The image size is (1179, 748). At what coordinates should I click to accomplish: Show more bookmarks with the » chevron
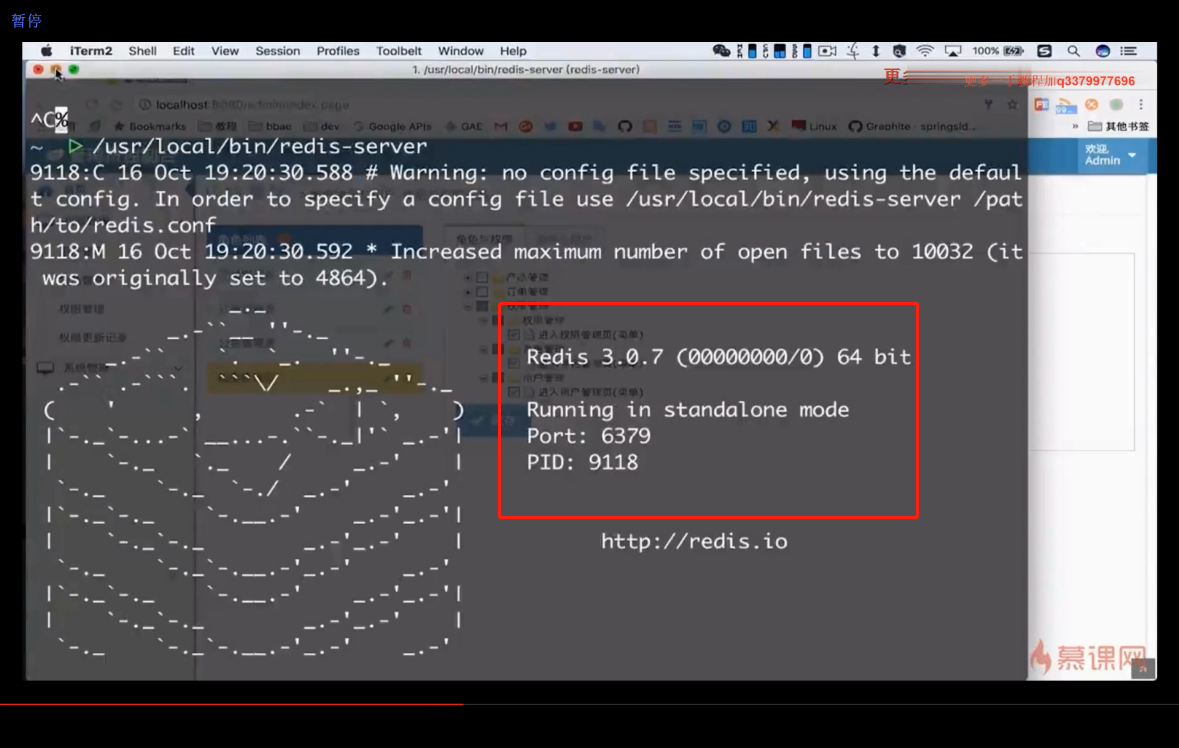pyautogui.click(x=1075, y=126)
